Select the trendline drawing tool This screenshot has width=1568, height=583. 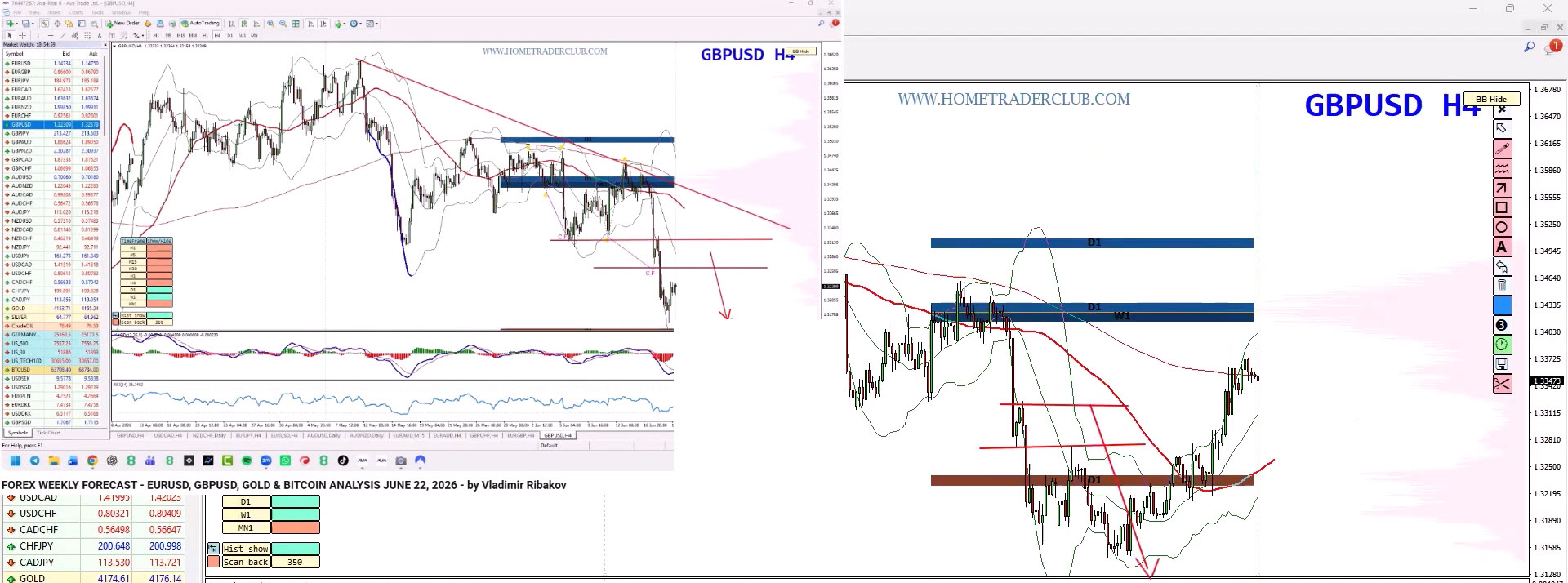point(63,35)
